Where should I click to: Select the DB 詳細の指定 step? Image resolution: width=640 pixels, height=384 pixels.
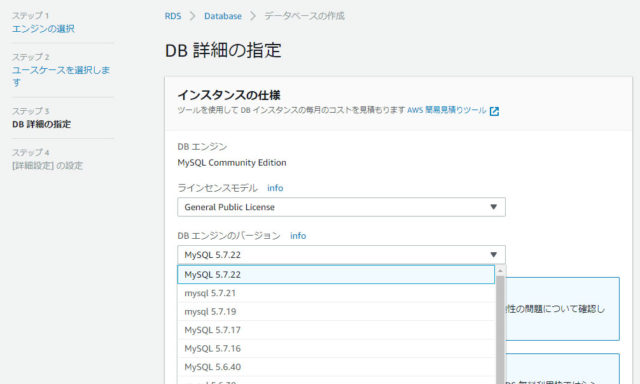(41, 124)
